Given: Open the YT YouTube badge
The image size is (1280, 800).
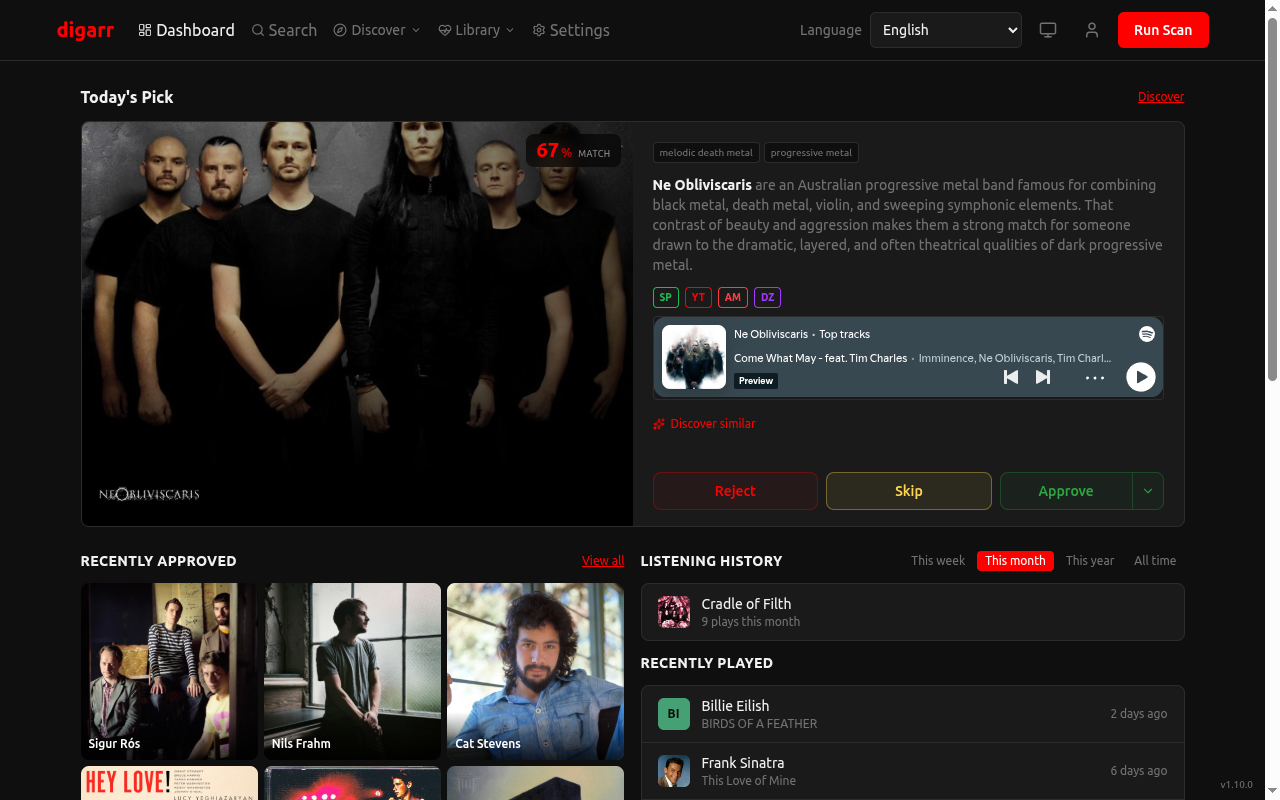Looking at the screenshot, I should click(699, 297).
